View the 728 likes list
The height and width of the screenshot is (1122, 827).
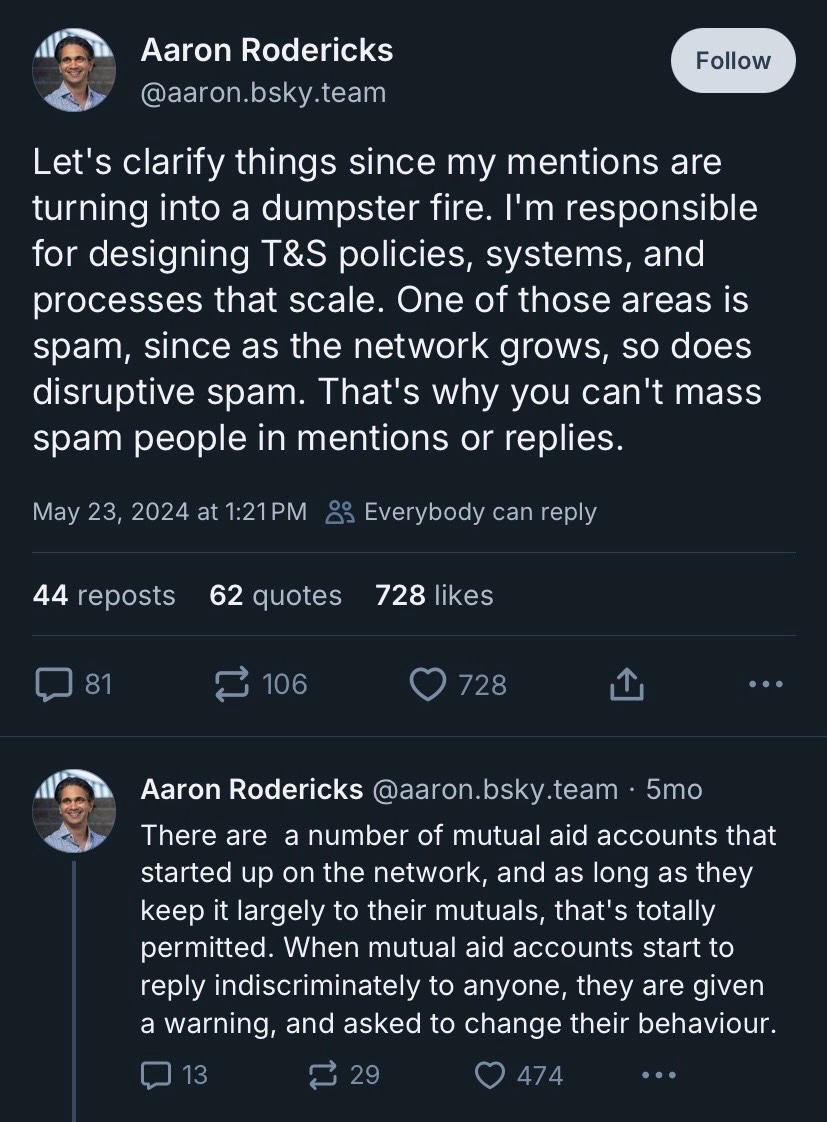point(434,596)
